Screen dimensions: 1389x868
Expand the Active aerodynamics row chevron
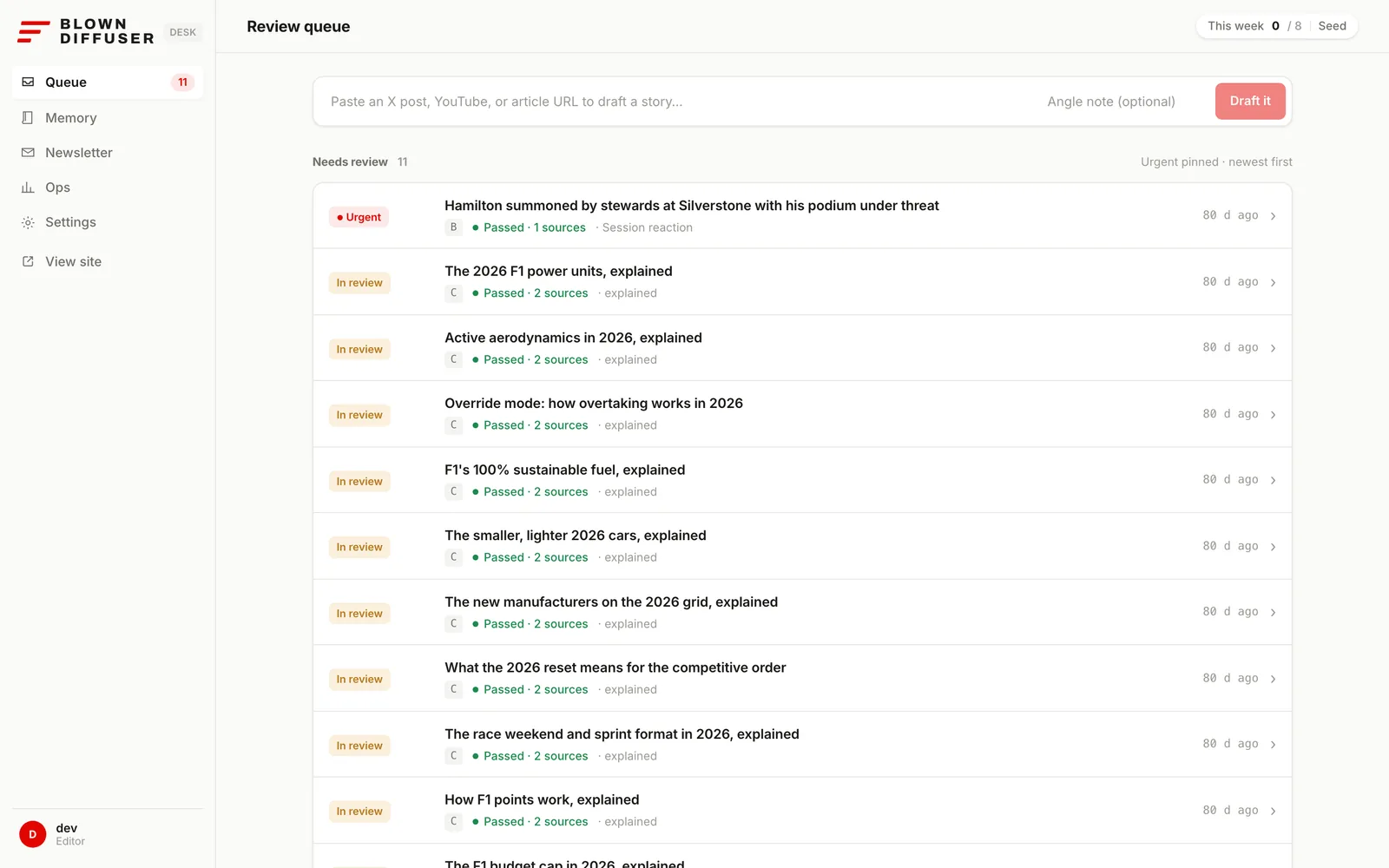pyautogui.click(x=1273, y=348)
